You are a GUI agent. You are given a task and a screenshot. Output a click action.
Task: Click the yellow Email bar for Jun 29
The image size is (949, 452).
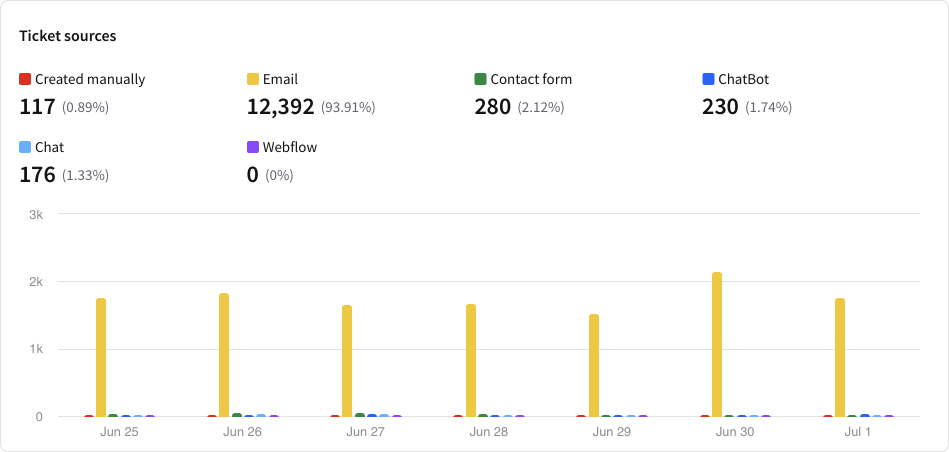(x=594, y=365)
